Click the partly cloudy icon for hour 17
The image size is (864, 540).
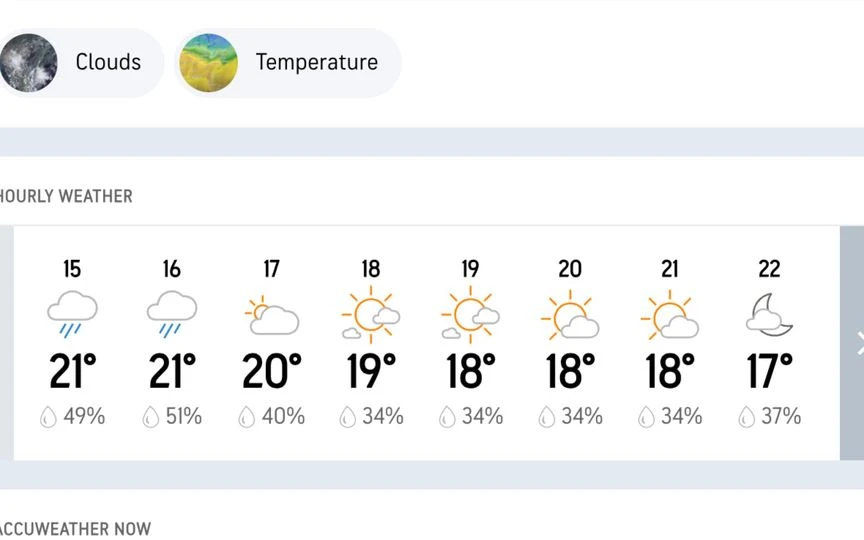click(x=272, y=315)
